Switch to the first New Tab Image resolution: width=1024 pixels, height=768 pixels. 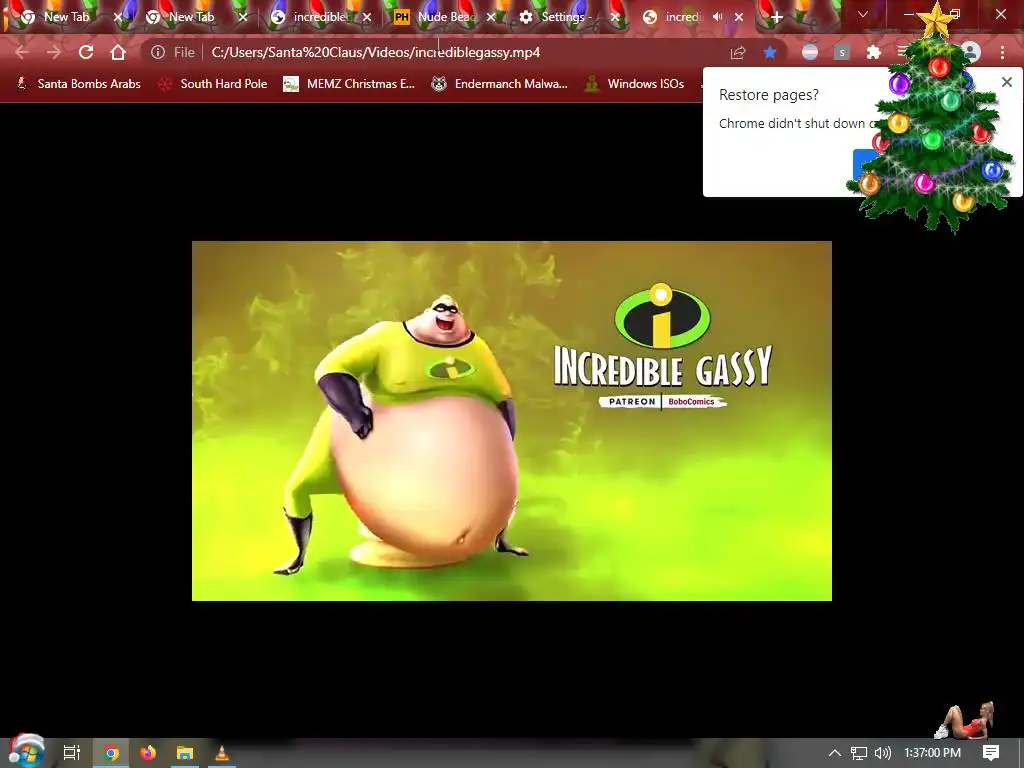[x=66, y=17]
